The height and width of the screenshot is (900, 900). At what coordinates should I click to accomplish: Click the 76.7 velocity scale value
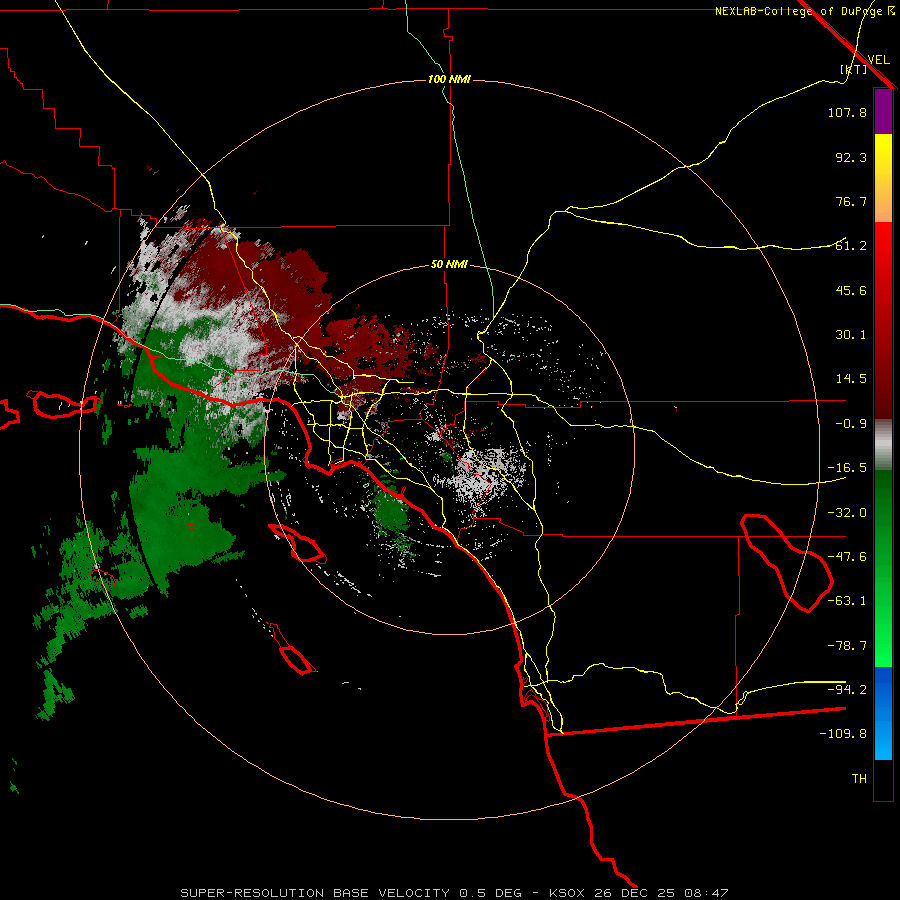tap(851, 201)
